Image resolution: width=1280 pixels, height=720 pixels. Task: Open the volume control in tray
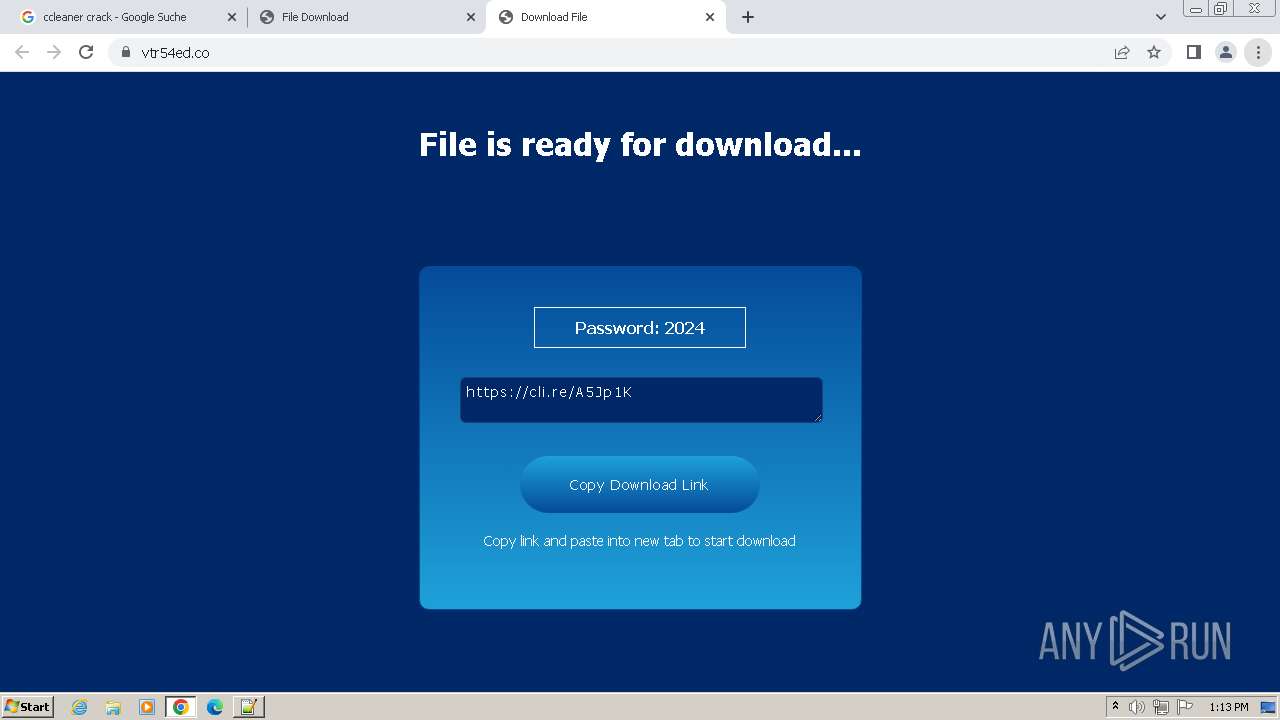point(1136,707)
